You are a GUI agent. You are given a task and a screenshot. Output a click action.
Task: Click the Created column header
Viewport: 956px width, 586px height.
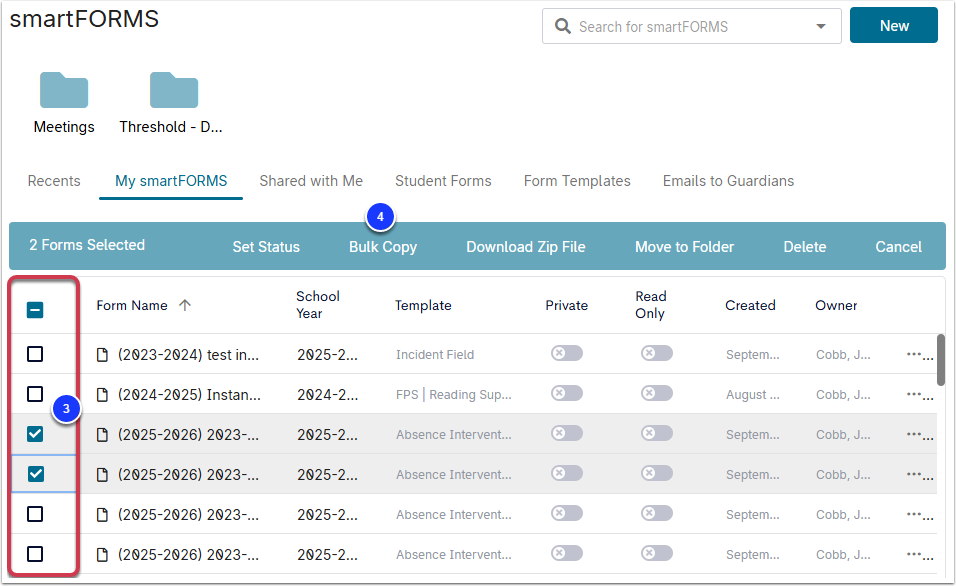point(750,306)
